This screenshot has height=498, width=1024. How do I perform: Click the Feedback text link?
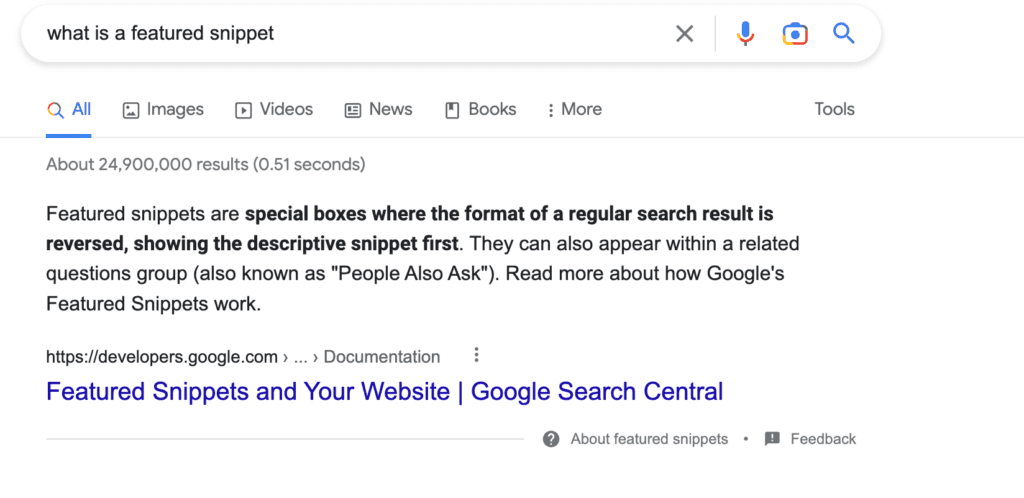pyautogui.click(x=823, y=439)
